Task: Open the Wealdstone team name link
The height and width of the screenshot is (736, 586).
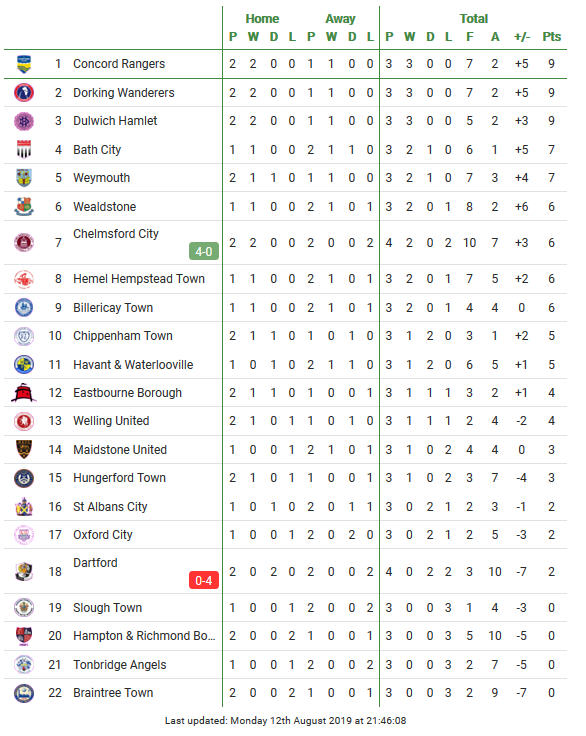Action: point(105,207)
